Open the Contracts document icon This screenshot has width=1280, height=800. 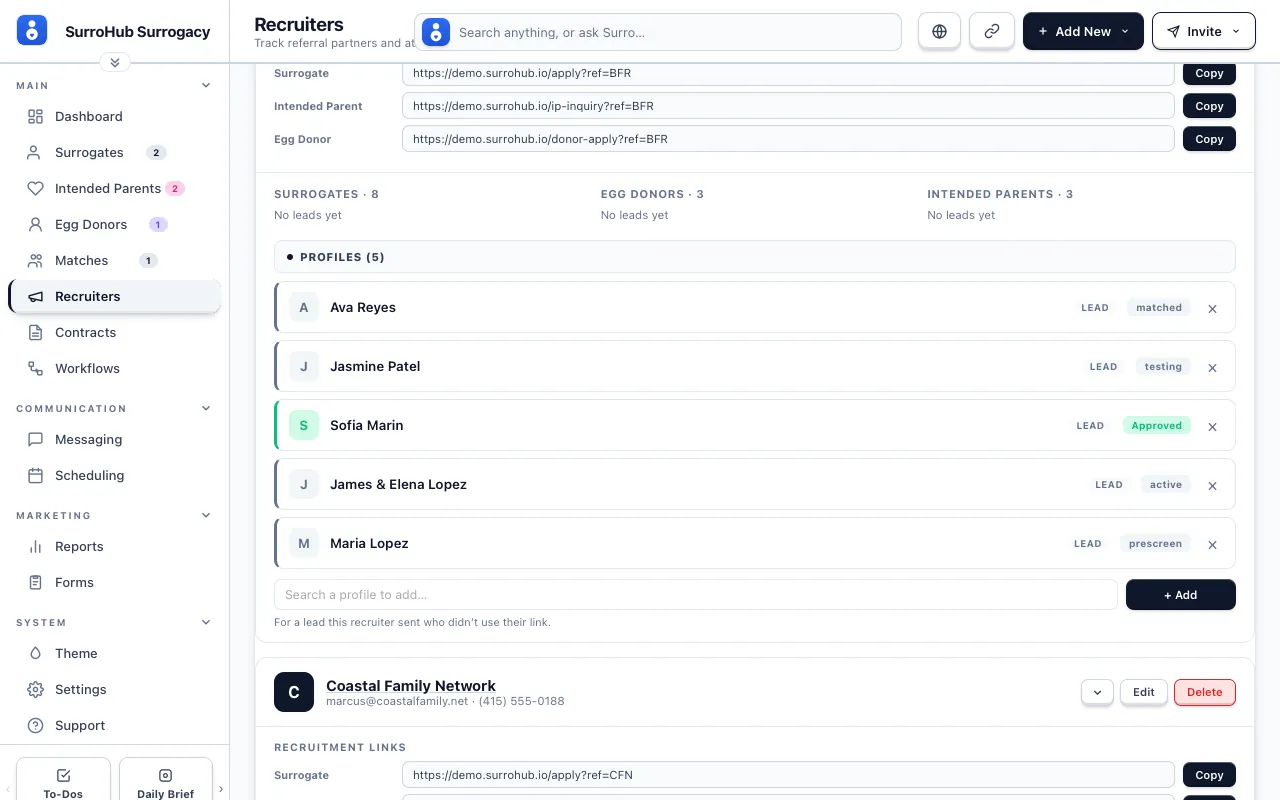(x=35, y=333)
